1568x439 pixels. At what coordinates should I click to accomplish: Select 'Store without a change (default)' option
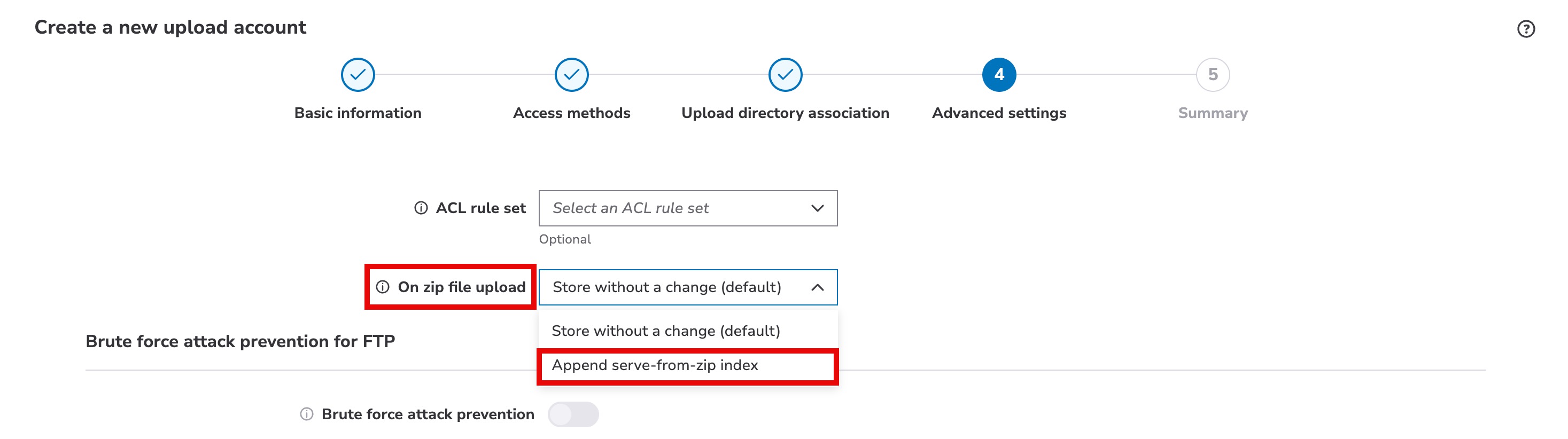pos(665,331)
